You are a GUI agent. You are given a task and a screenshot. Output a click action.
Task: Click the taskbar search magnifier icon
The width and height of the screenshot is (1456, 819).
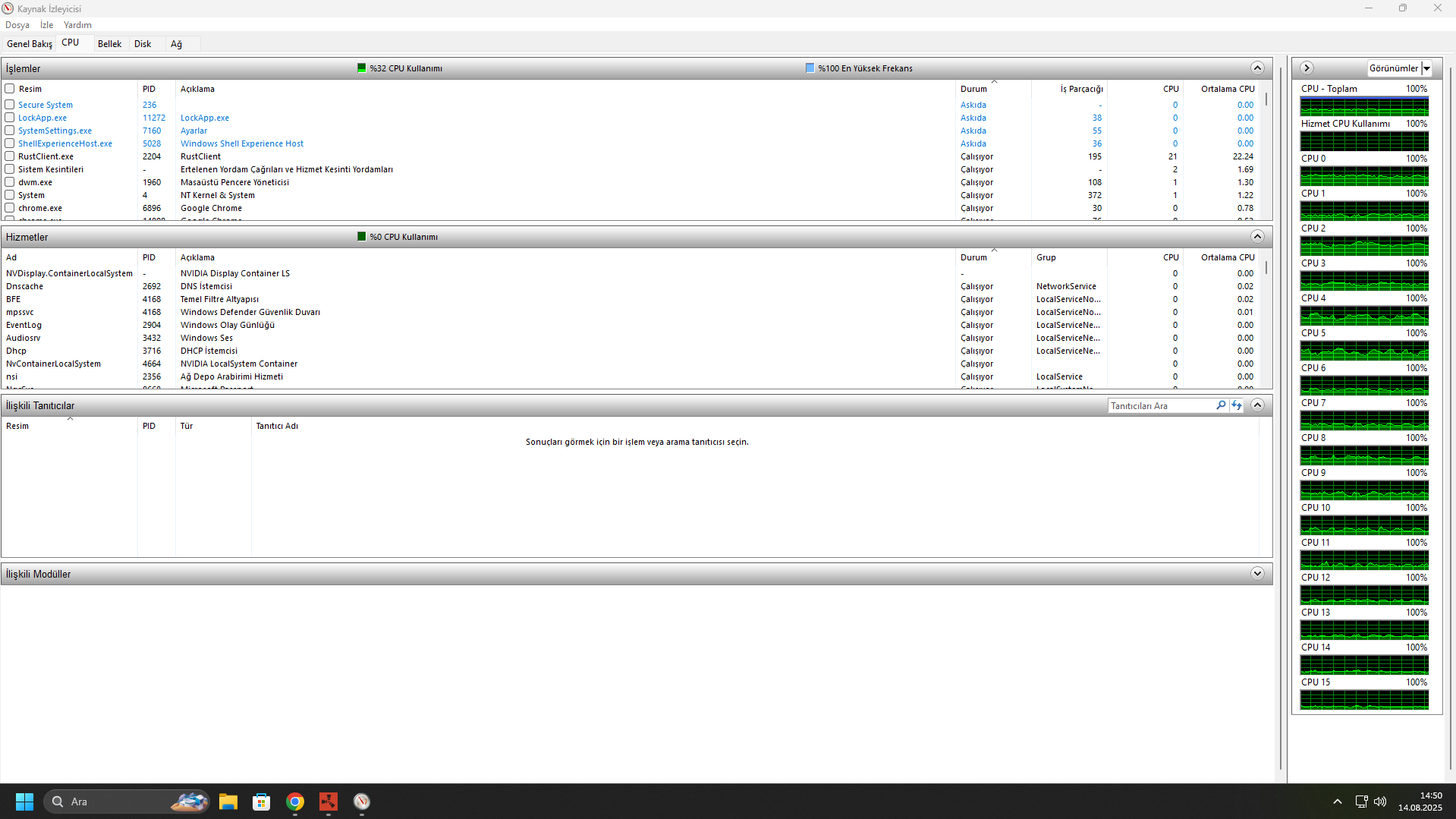[58, 802]
